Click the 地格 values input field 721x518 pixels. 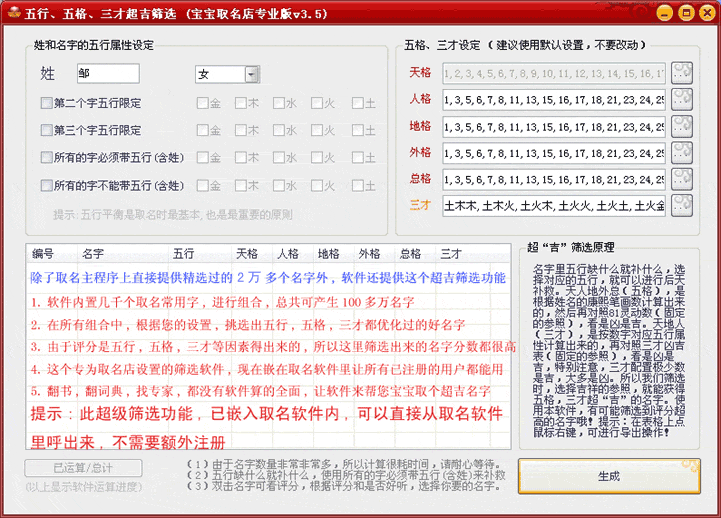(554, 126)
